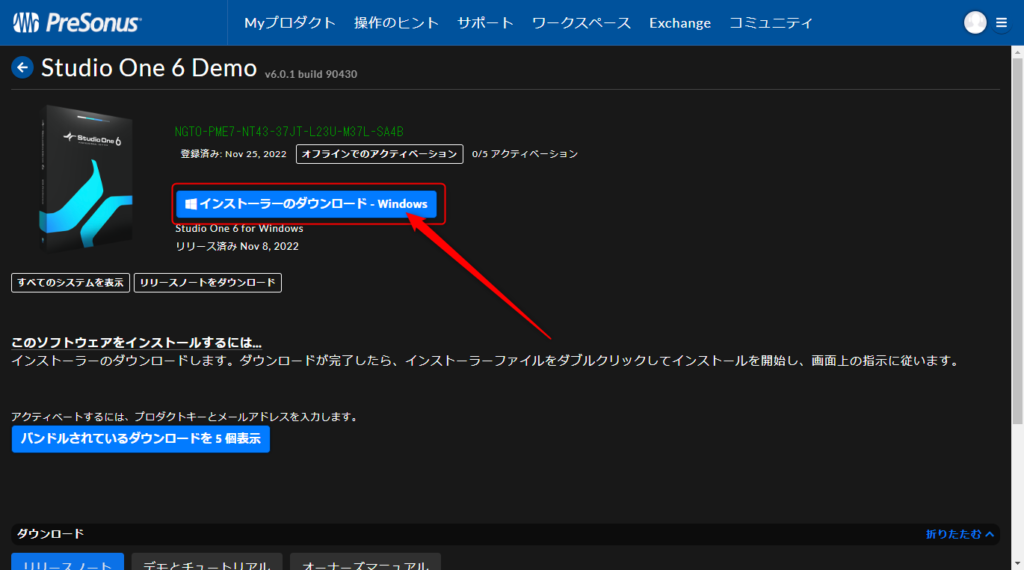Viewport: 1024px width, 570px height.
Task: Click the version v6.0.1 build 90430 text
Action: pyautogui.click(x=311, y=74)
